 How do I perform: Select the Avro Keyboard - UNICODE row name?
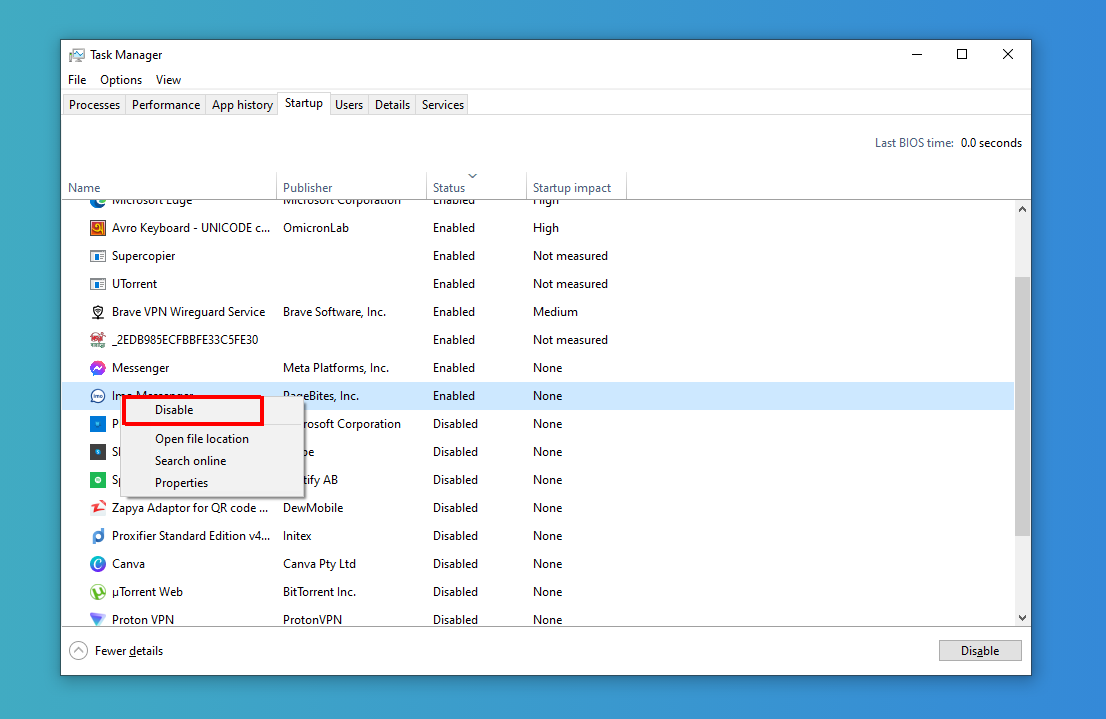coord(190,228)
